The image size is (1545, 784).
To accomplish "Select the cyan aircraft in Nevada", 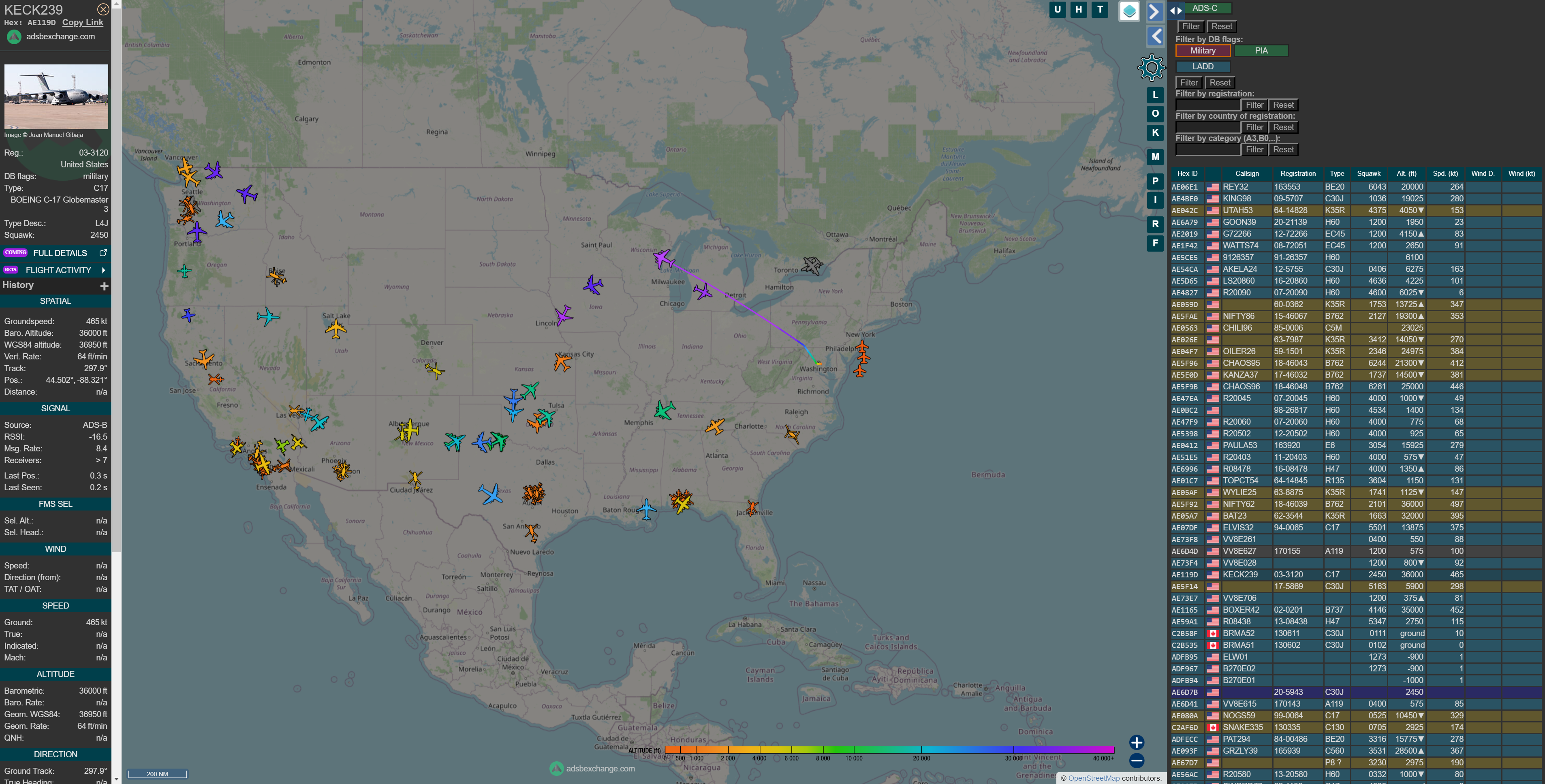I will click(x=267, y=316).
